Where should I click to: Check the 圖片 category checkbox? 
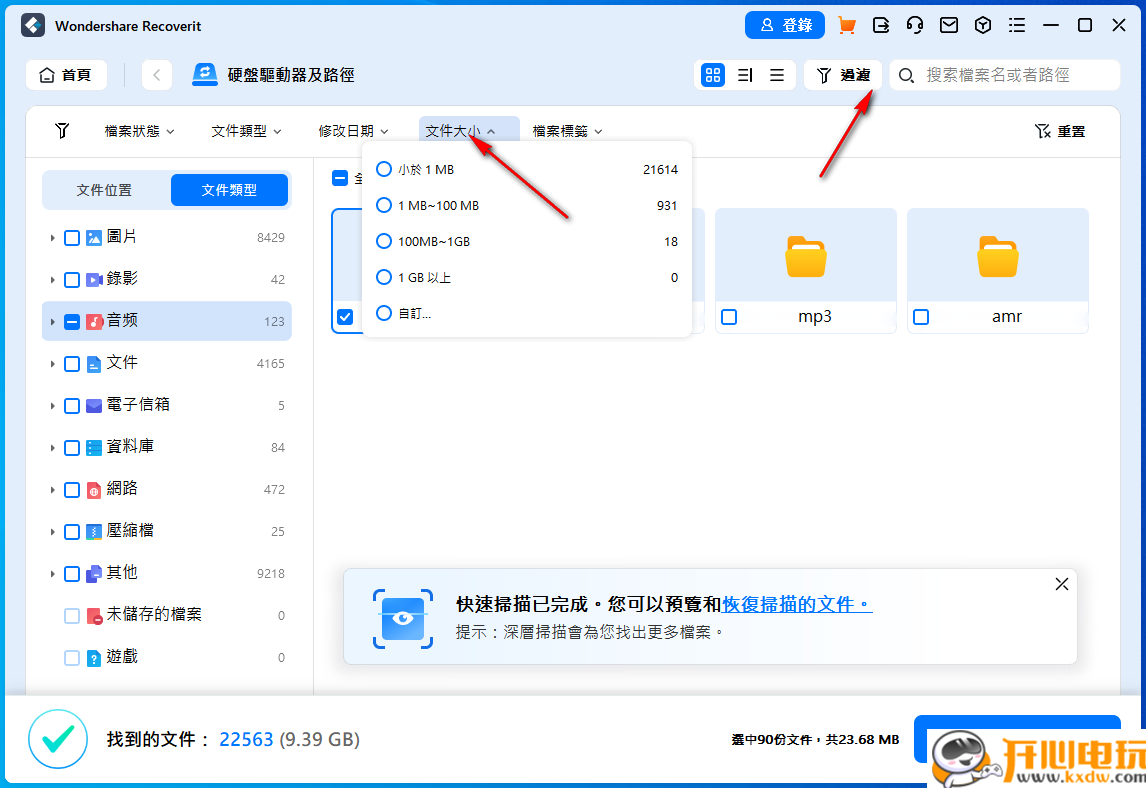click(x=71, y=237)
